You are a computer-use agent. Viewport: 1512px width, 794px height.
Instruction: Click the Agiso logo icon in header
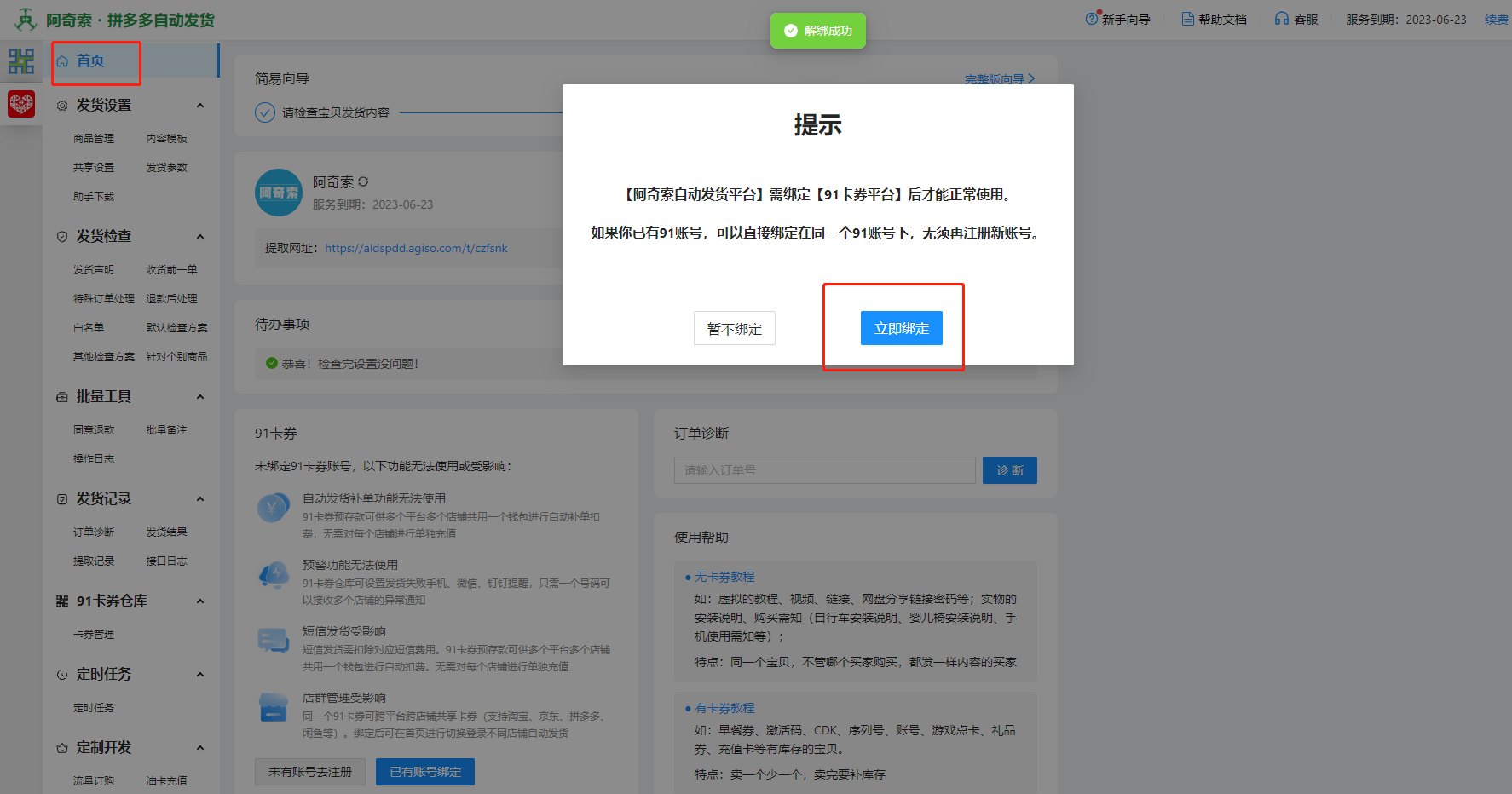click(26, 19)
